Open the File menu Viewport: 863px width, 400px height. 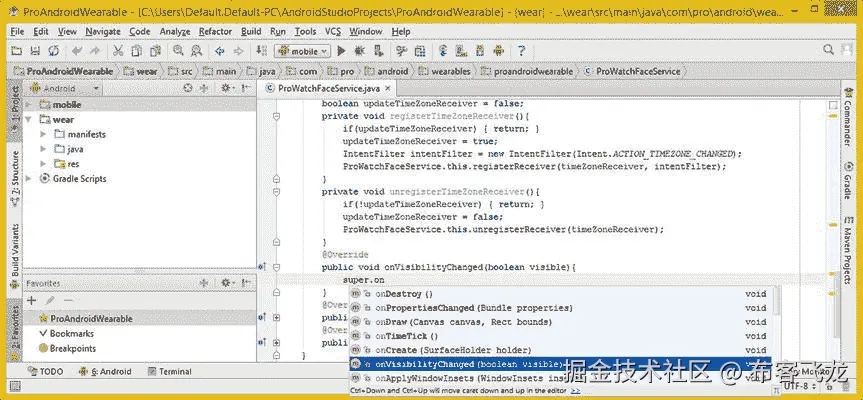[17, 31]
